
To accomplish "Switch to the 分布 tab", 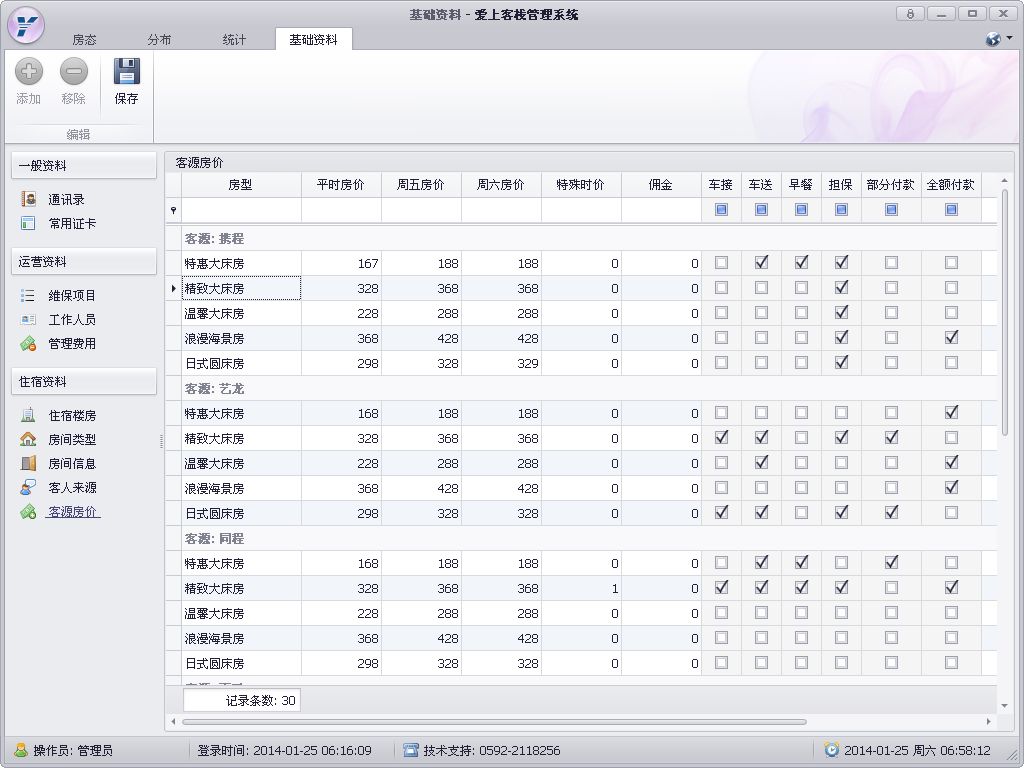I will click(x=159, y=40).
